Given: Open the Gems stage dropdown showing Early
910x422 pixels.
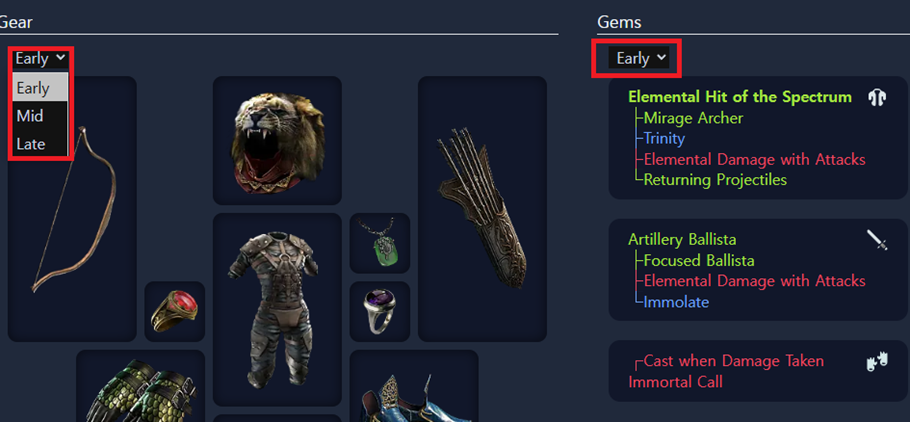Looking at the screenshot, I should [x=638, y=58].
